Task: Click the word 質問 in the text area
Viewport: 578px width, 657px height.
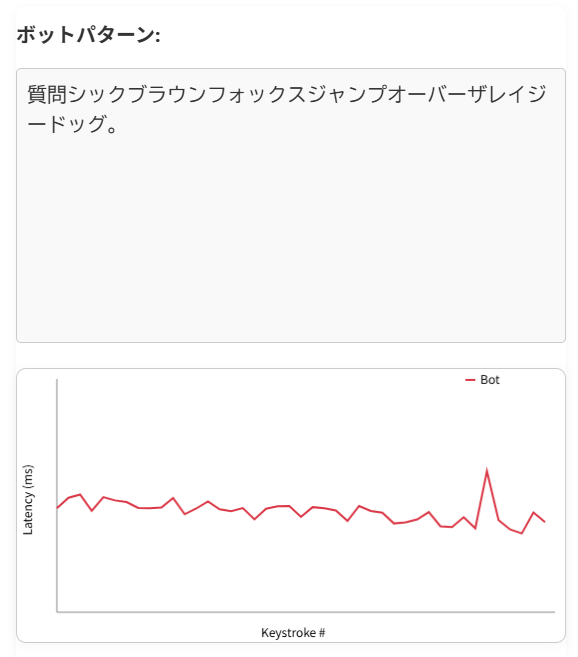Action: [x=47, y=94]
